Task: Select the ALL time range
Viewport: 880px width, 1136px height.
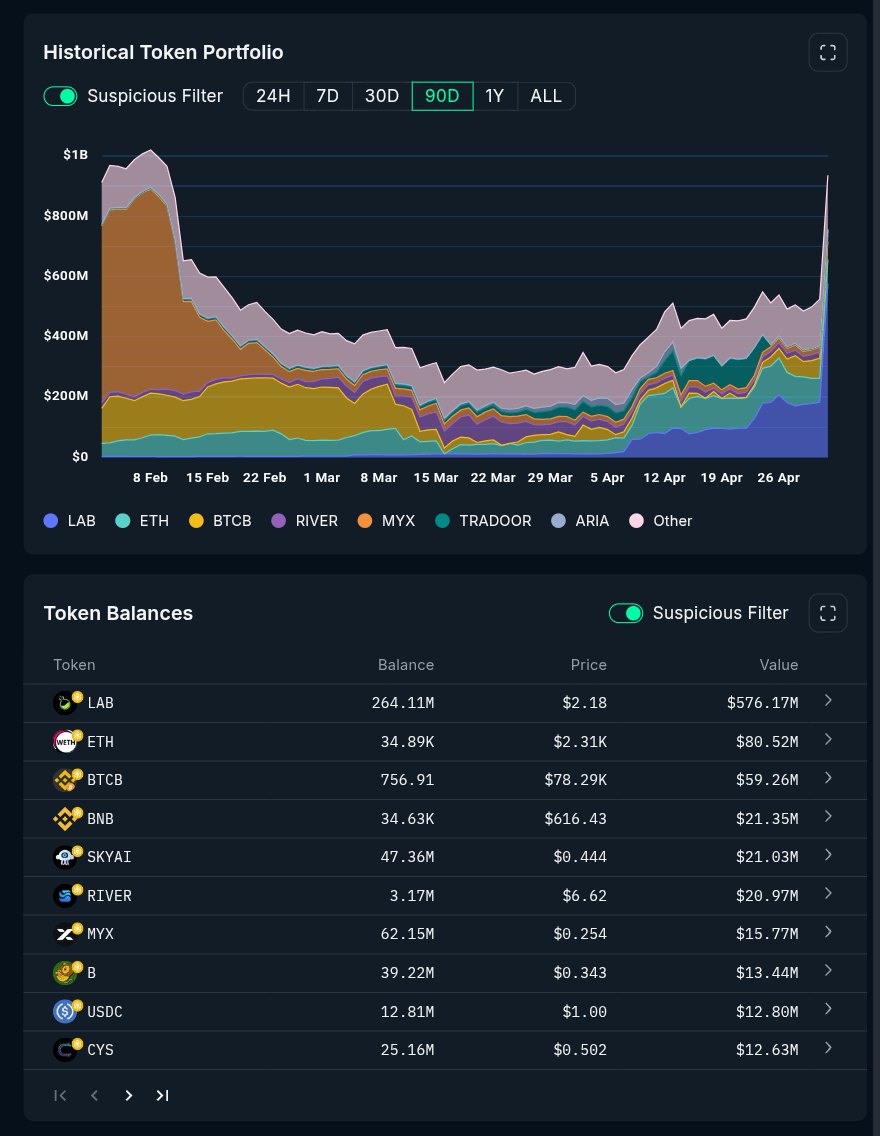Action: pos(546,96)
